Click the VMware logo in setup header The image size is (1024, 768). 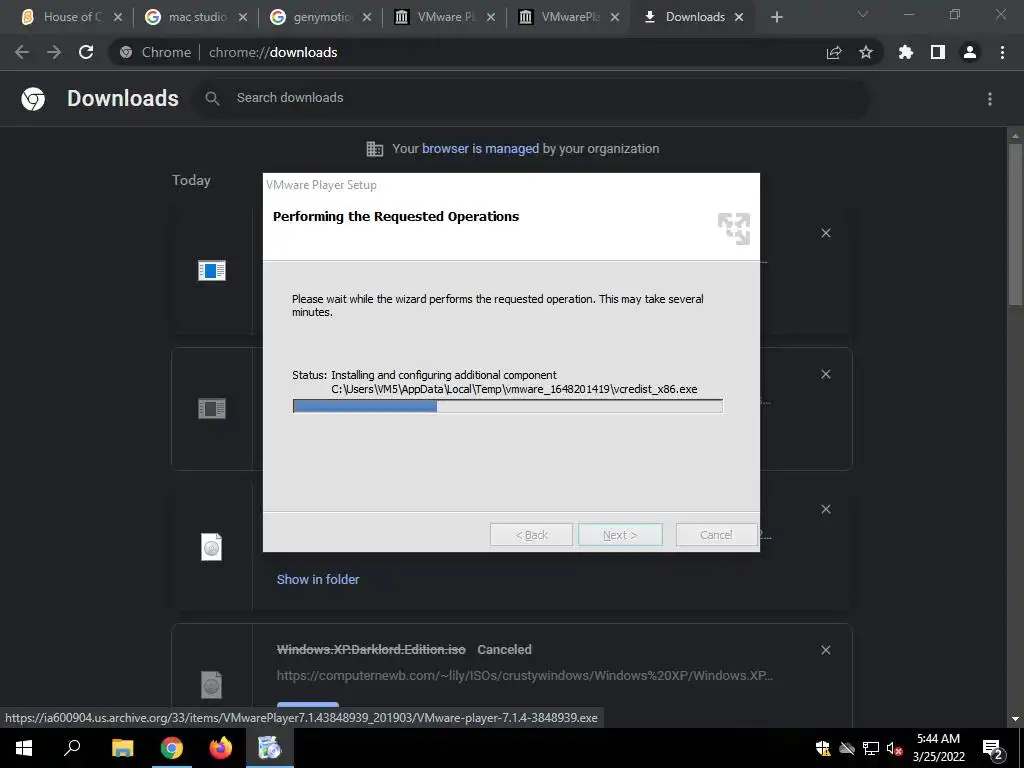(x=734, y=229)
